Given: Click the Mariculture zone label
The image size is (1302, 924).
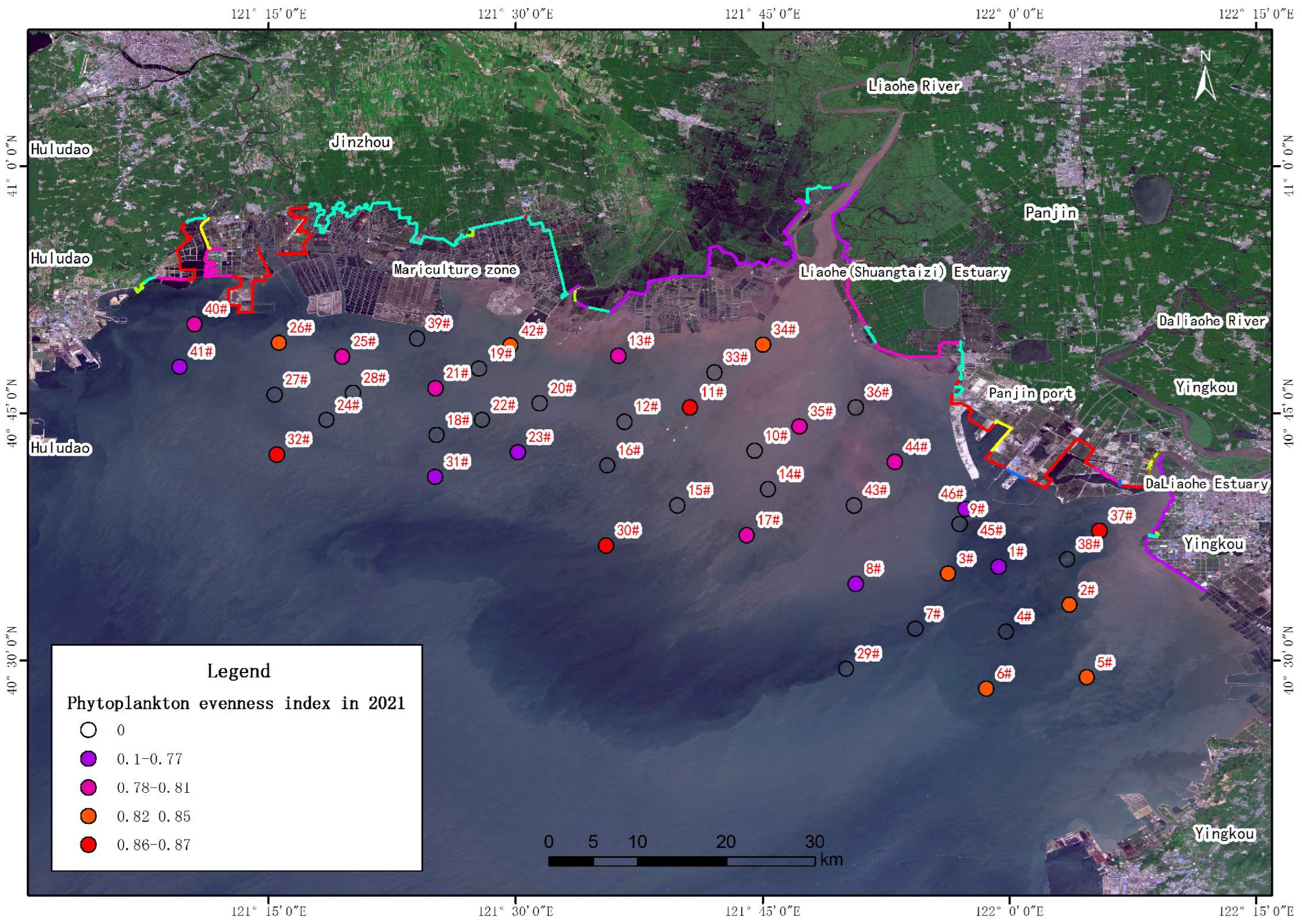Looking at the screenshot, I should (x=455, y=269).
